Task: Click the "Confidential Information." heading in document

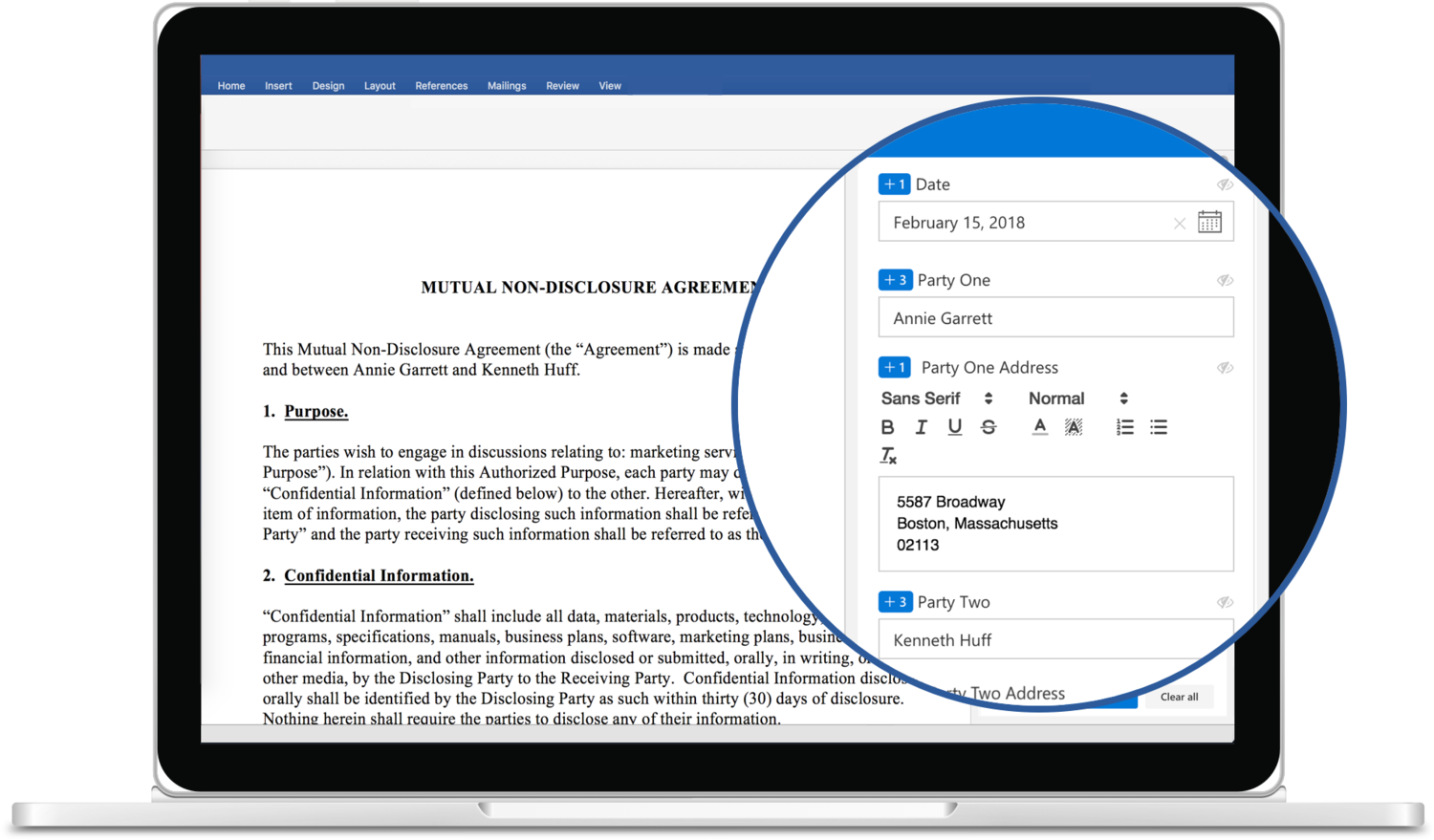Action: (x=379, y=576)
